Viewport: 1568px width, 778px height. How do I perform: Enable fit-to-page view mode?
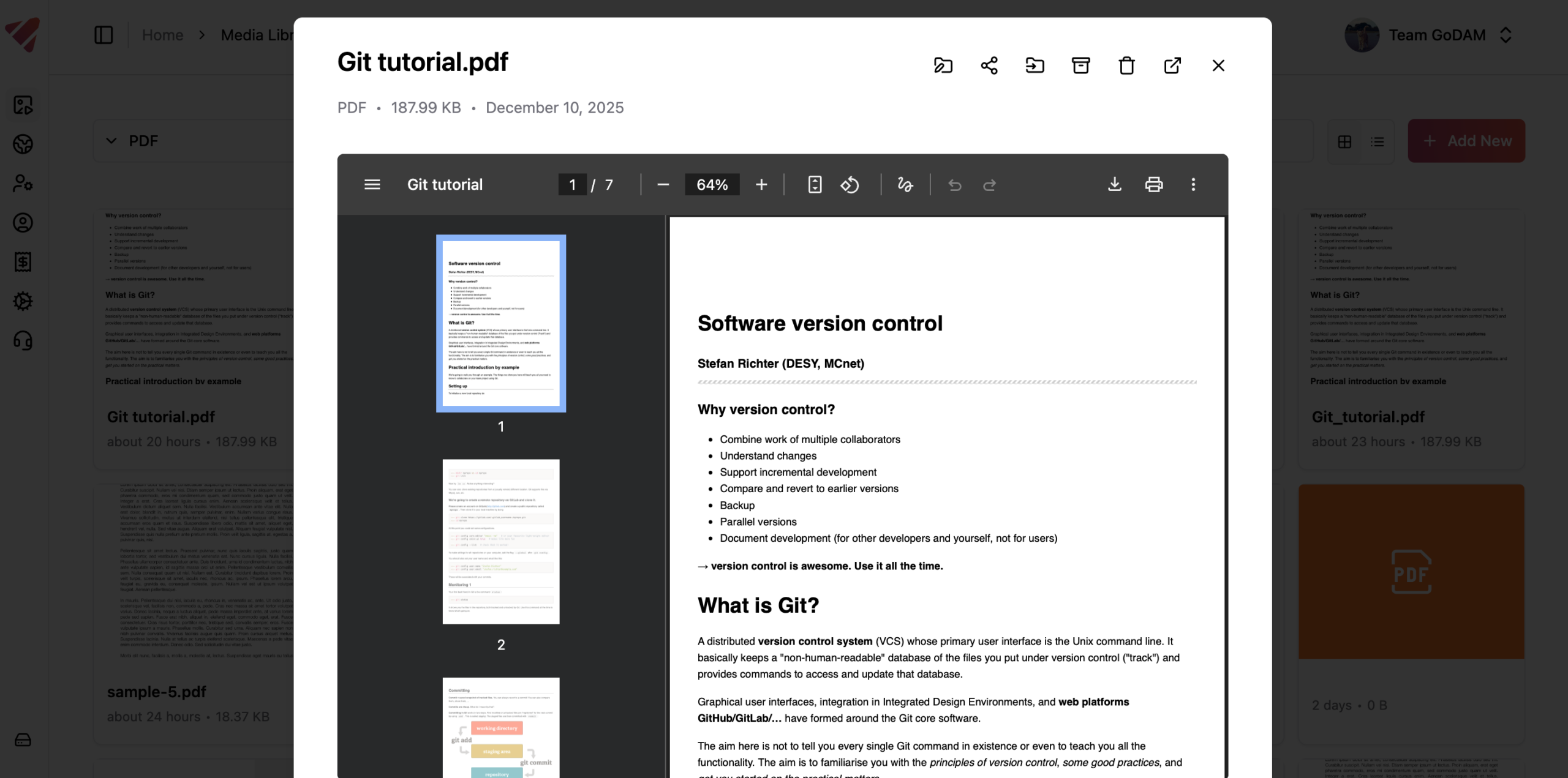(814, 184)
